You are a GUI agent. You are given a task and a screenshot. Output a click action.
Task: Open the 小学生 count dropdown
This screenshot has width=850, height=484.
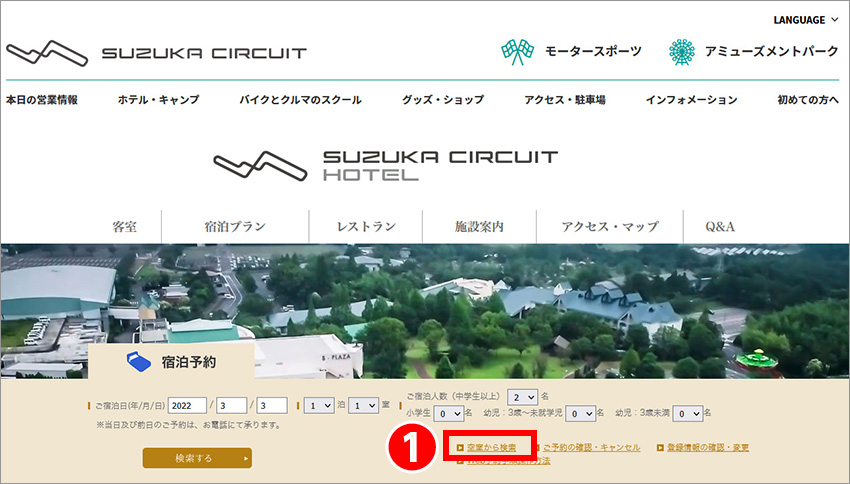(448, 414)
